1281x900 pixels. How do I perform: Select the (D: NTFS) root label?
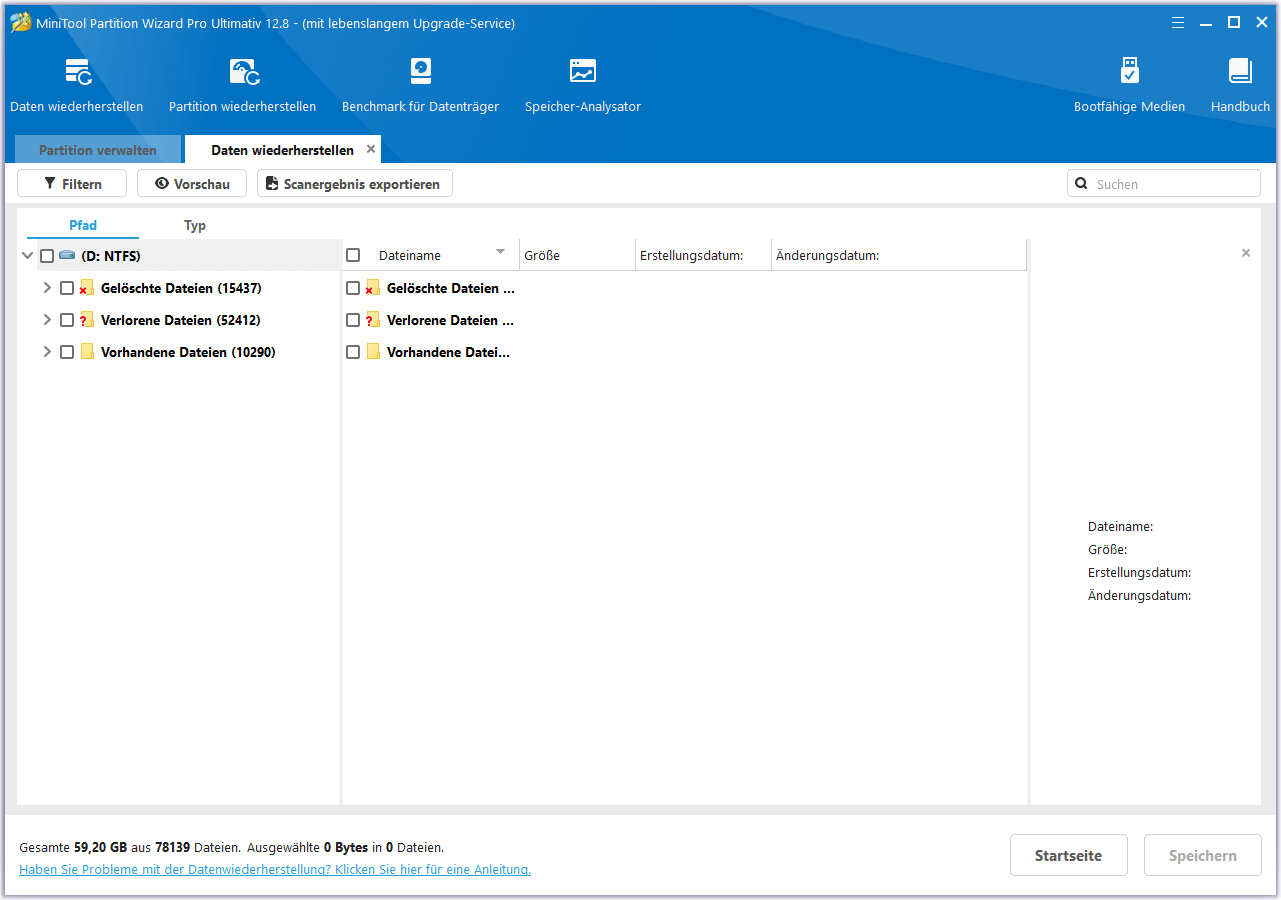tap(111, 256)
